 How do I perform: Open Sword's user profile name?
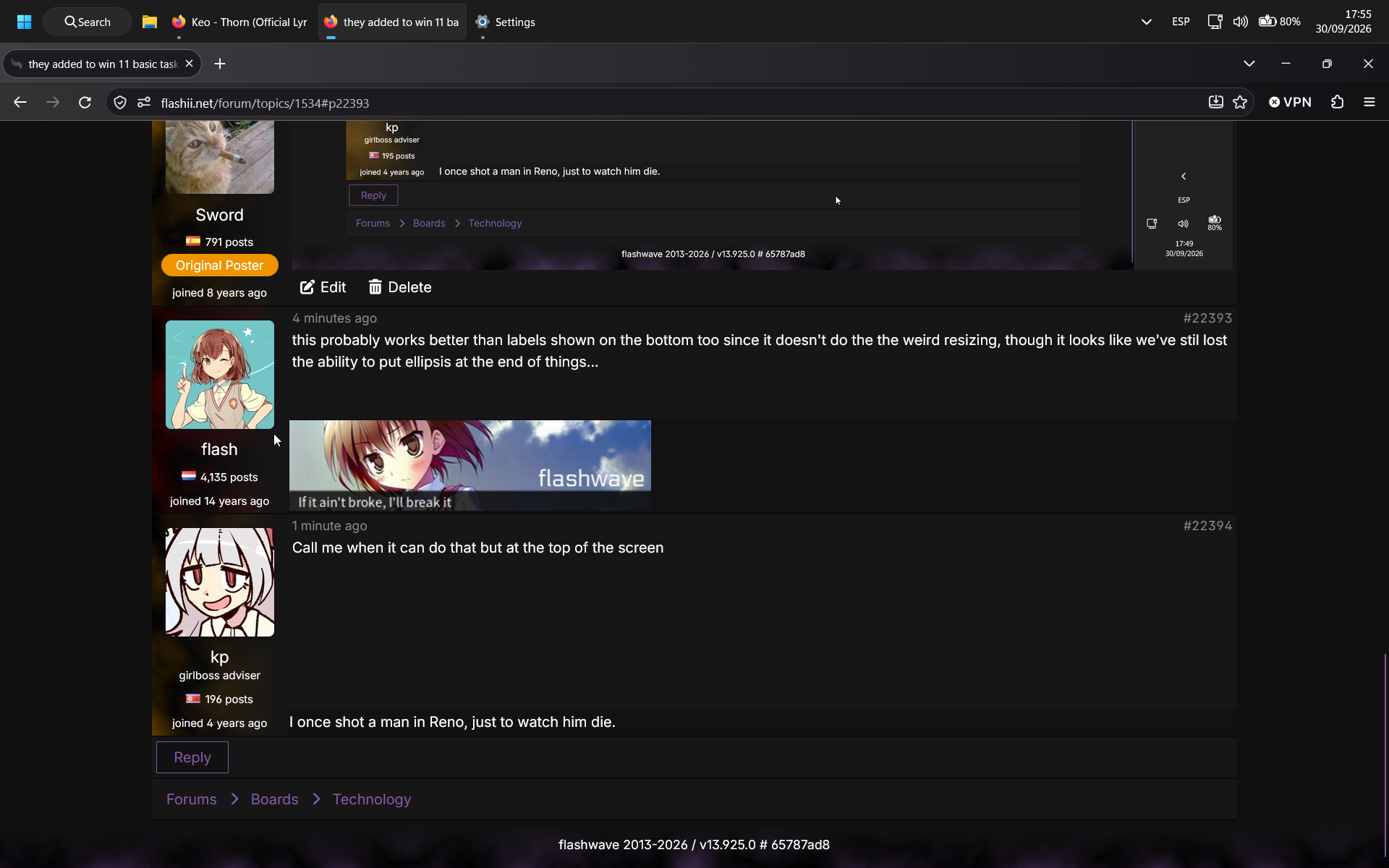pyautogui.click(x=220, y=215)
